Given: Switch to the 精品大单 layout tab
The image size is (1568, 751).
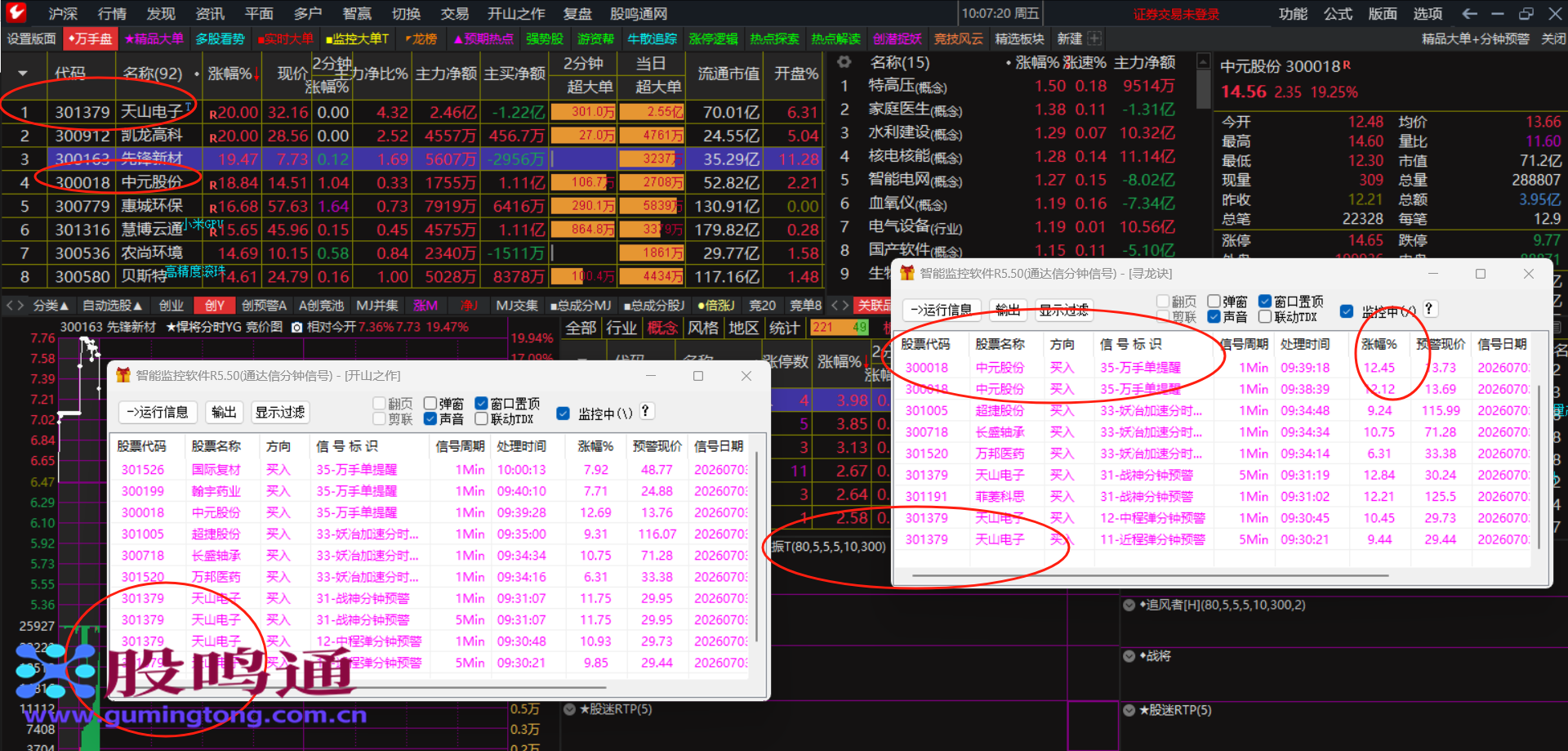Looking at the screenshot, I should point(154,38).
